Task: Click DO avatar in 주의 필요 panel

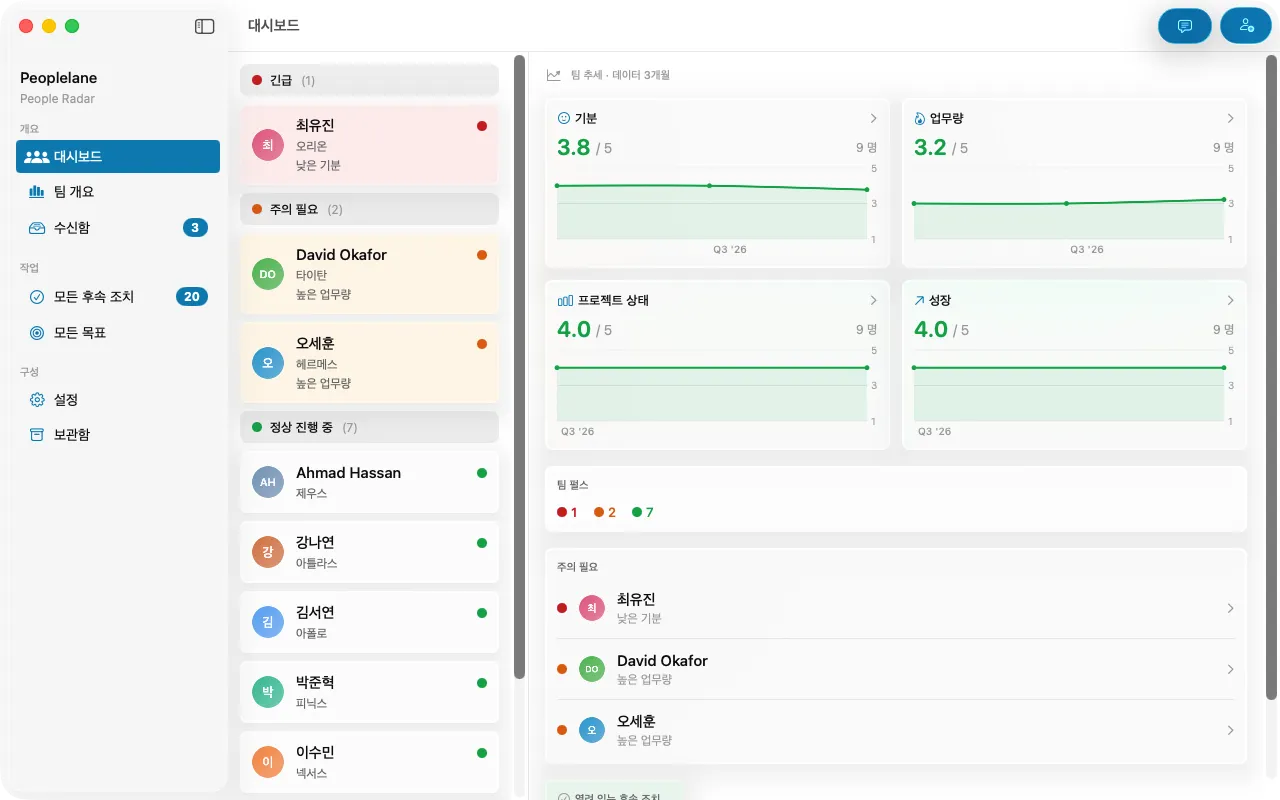Action: click(592, 669)
